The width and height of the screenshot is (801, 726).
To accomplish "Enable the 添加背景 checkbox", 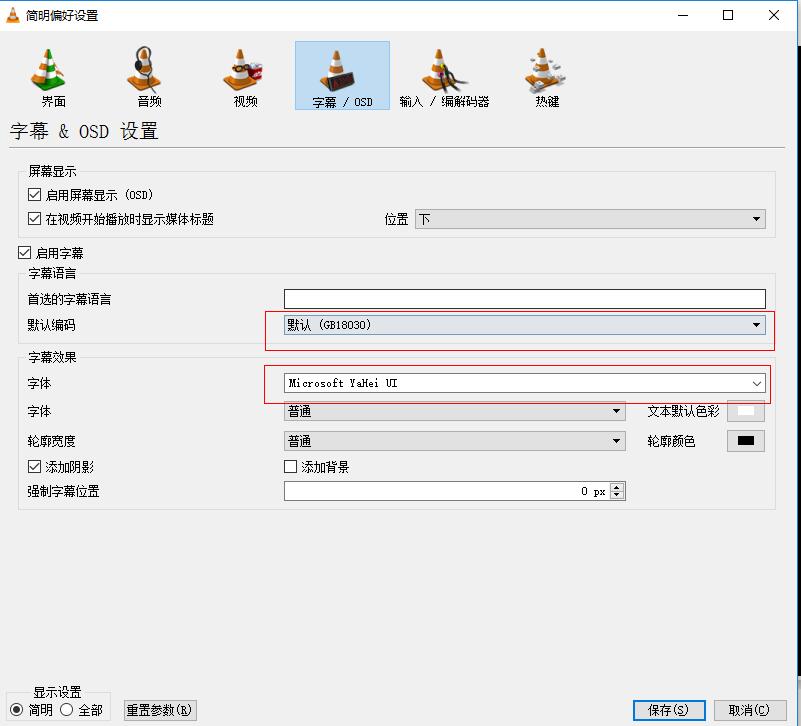I will point(291,467).
